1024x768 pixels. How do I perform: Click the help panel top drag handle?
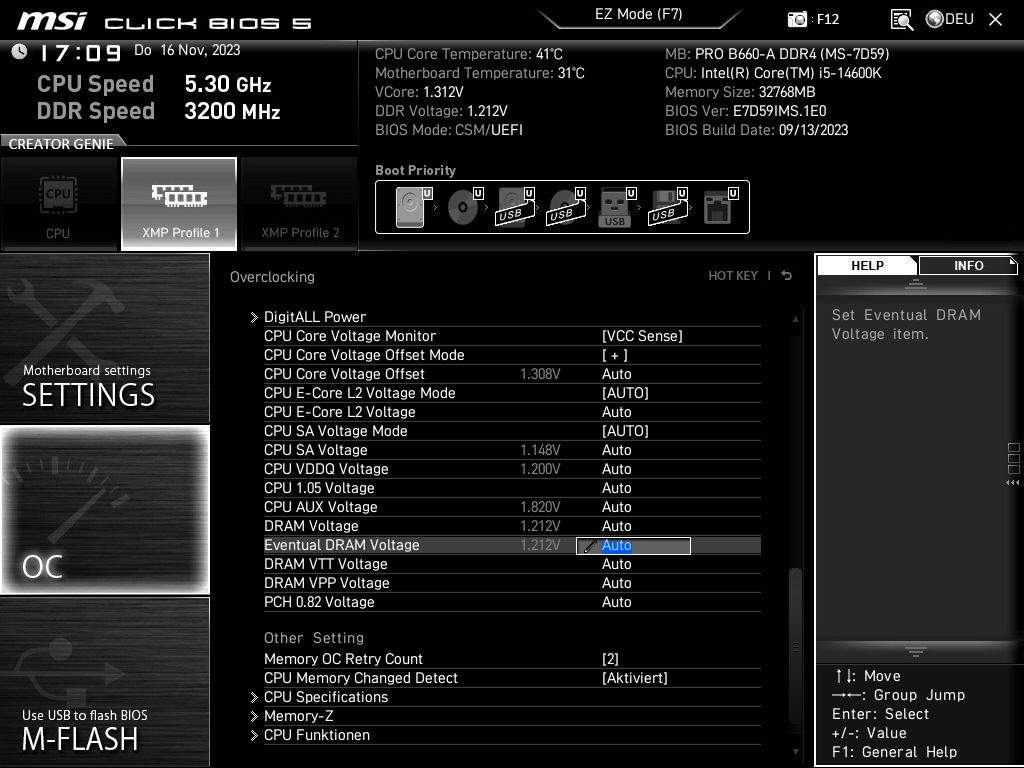click(x=916, y=284)
